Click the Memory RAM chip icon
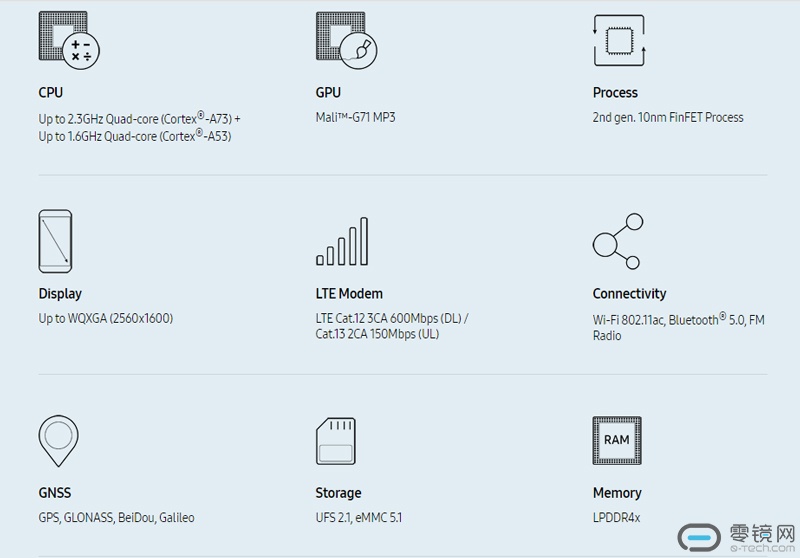The width and height of the screenshot is (800, 558). coord(617,441)
